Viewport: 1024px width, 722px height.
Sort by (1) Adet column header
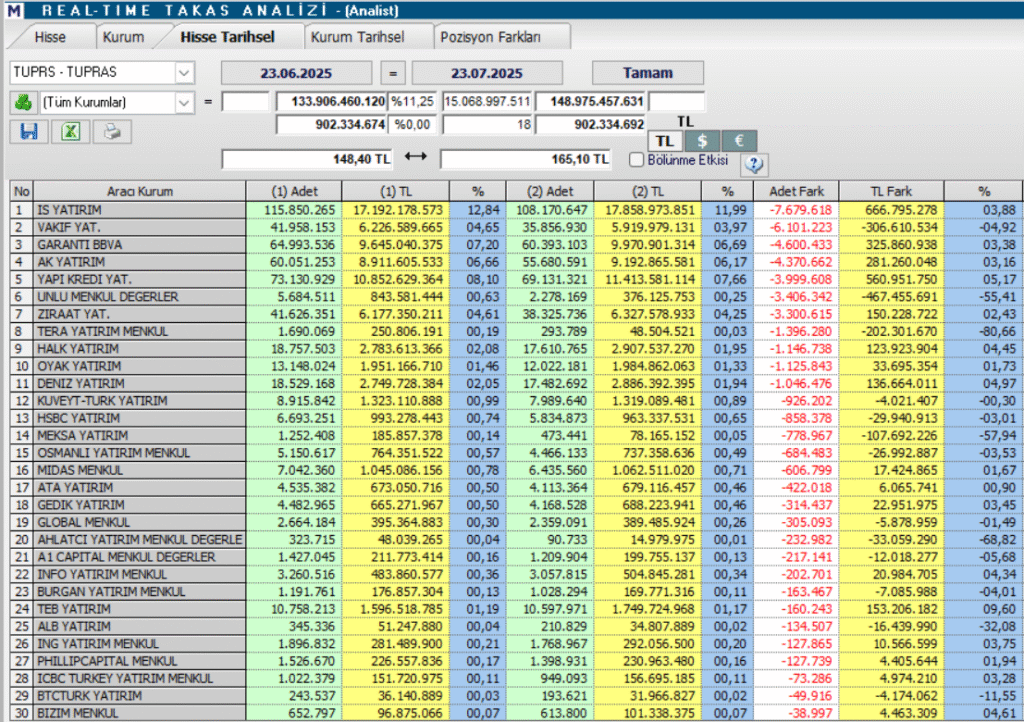(x=294, y=191)
